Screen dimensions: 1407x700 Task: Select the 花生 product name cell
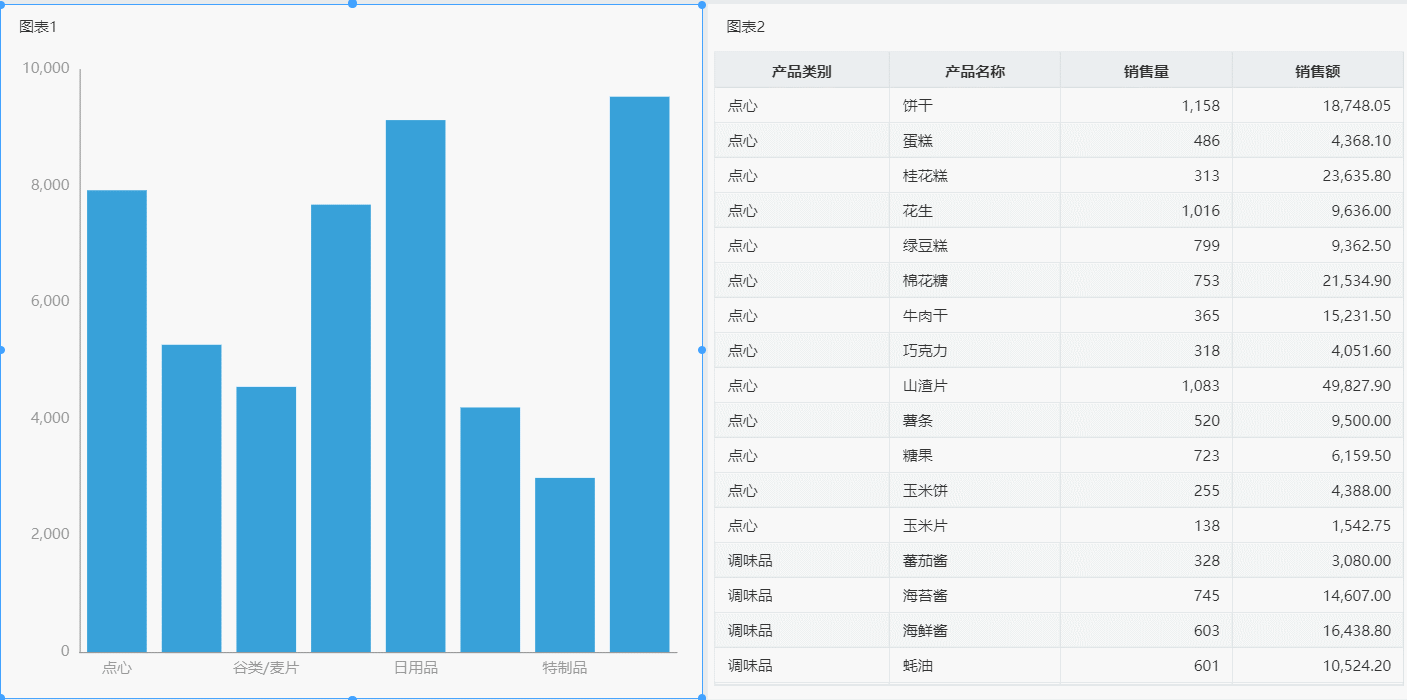pyautogui.click(x=975, y=210)
